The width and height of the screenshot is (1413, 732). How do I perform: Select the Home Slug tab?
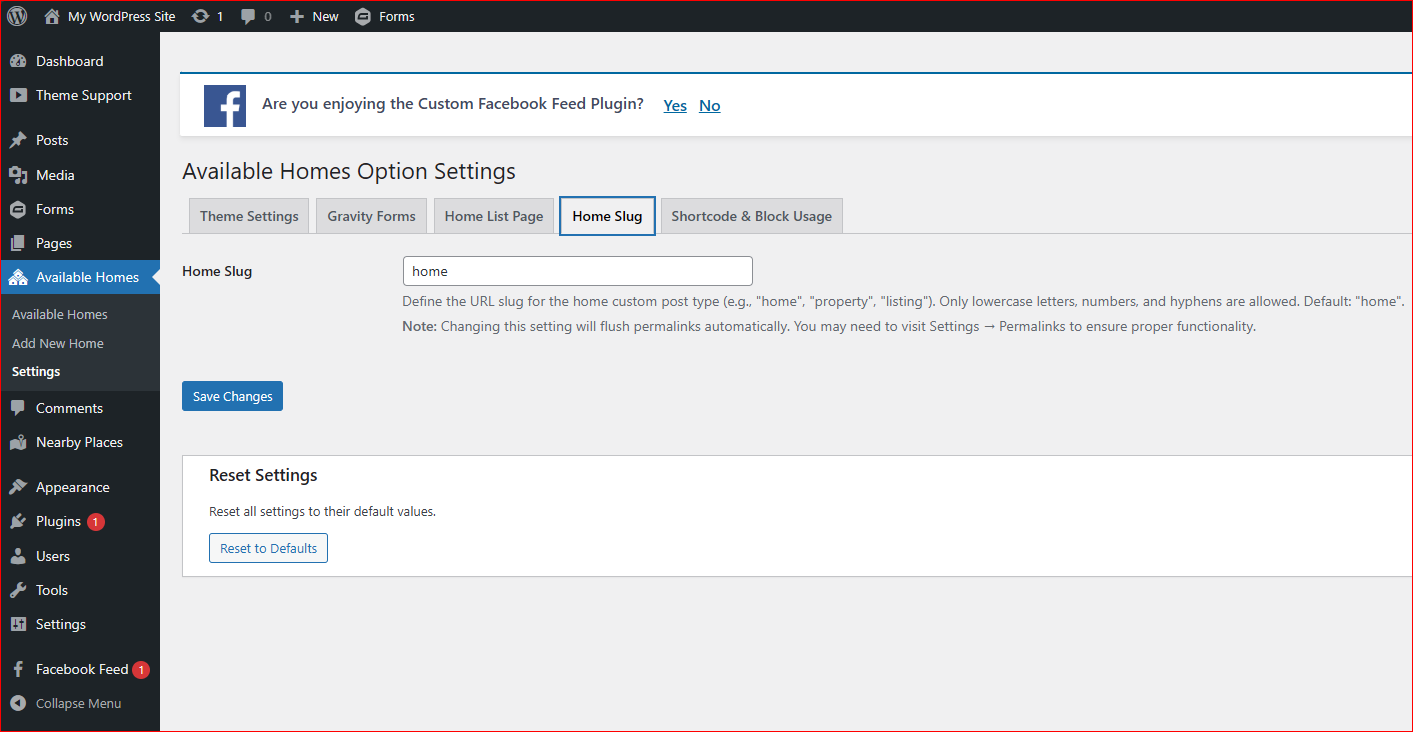[x=608, y=216]
